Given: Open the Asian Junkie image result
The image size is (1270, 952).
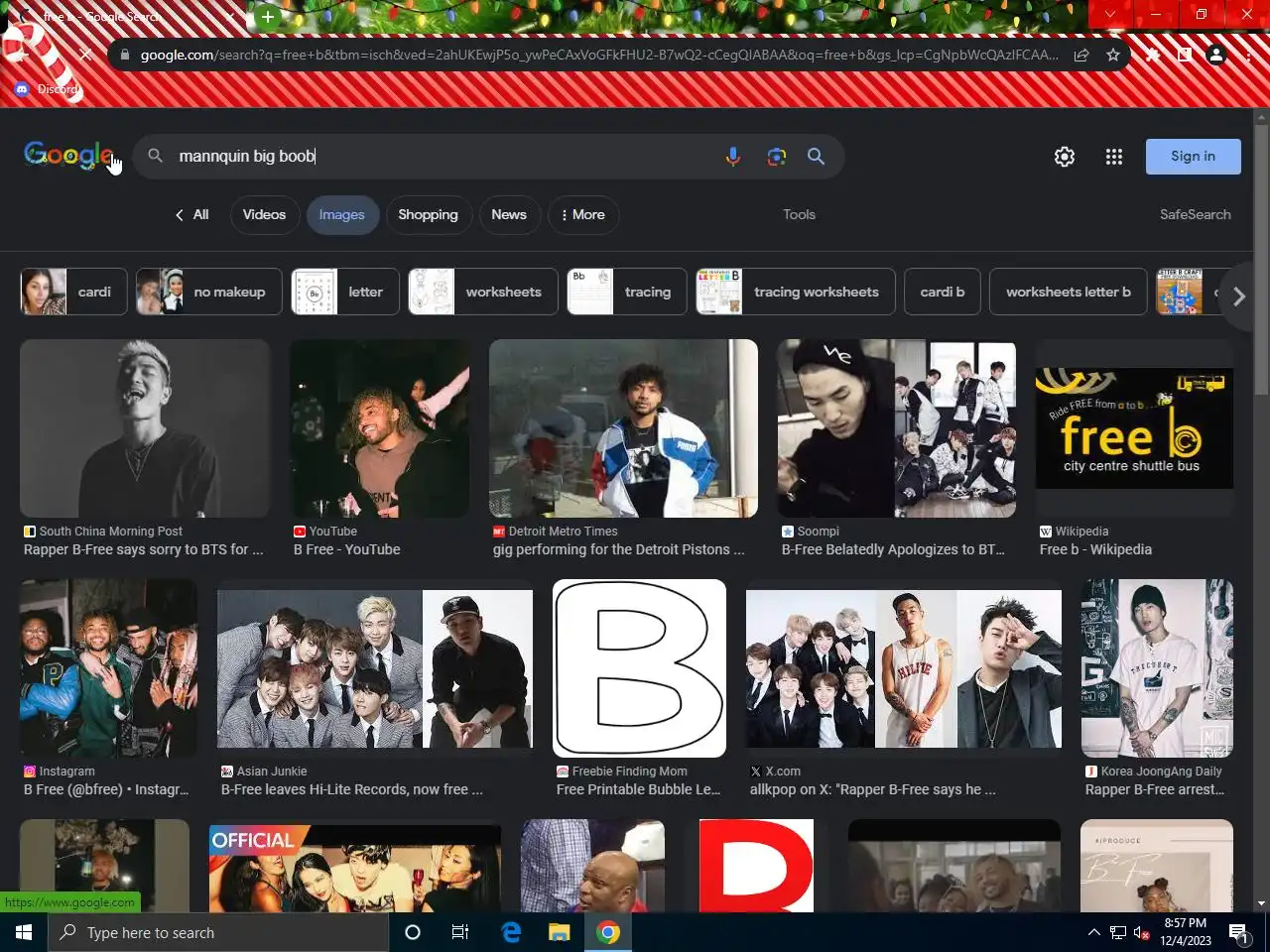Looking at the screenshot, I should click(375, 668).
